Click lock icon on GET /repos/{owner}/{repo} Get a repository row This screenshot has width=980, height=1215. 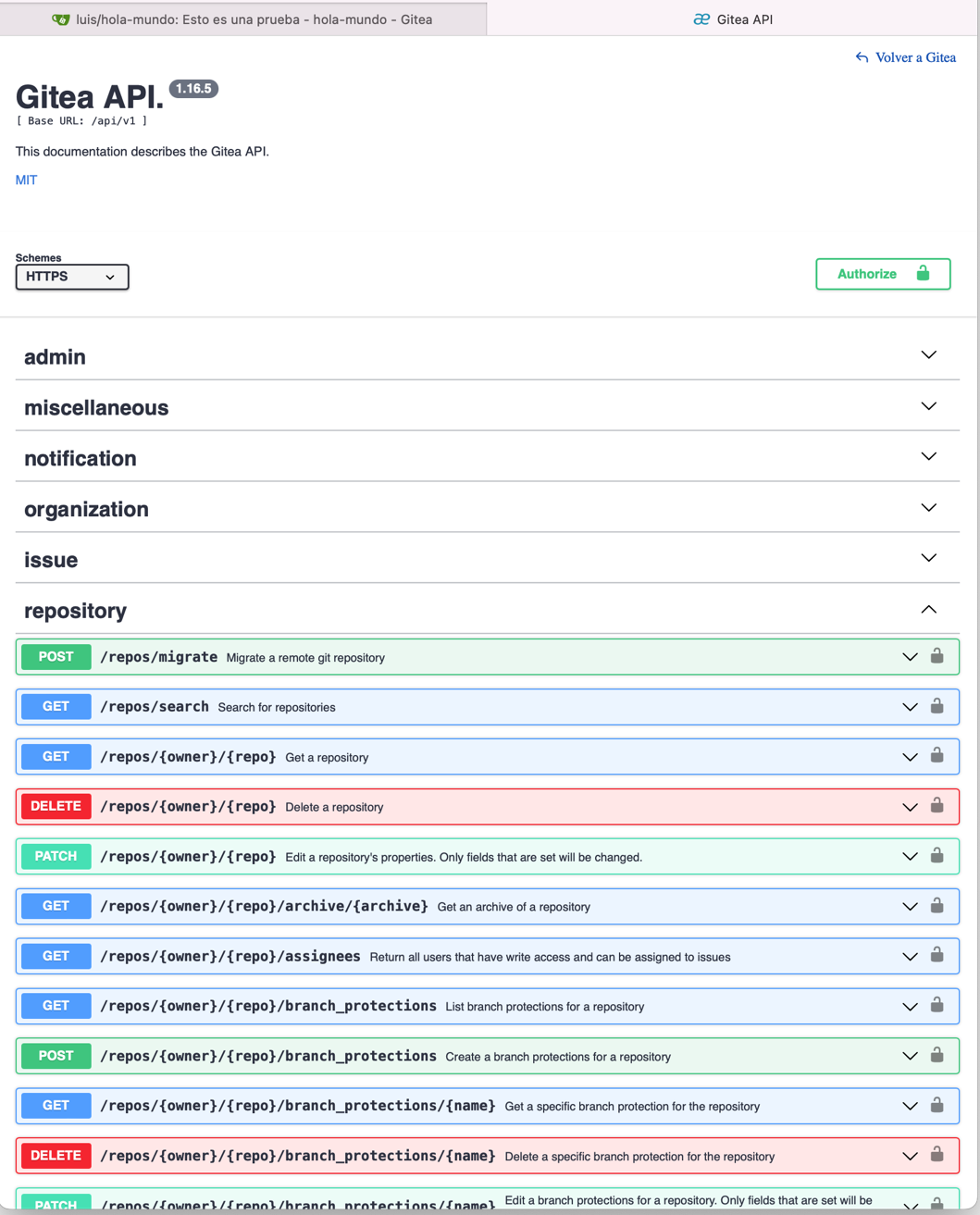point(937,756)
